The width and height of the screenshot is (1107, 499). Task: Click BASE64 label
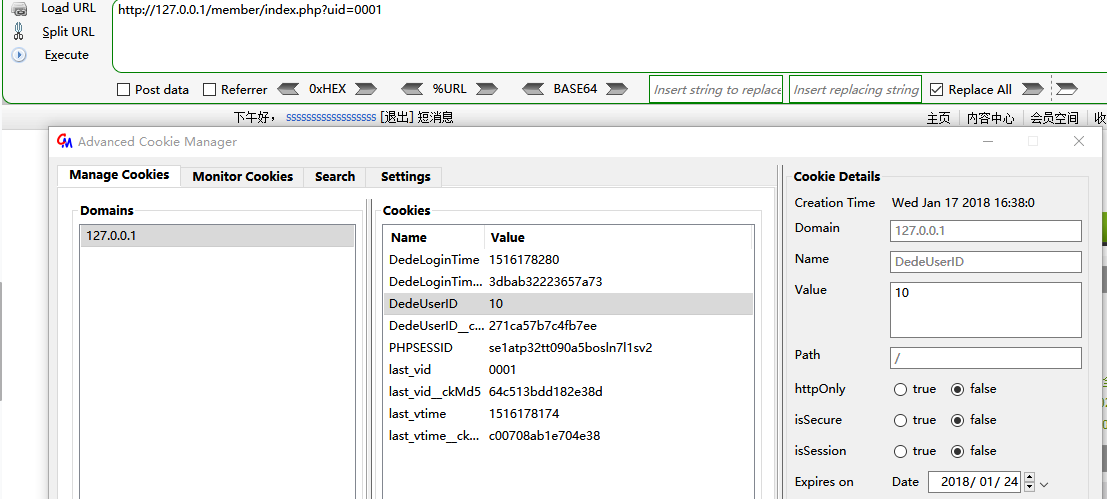[575, 89]
